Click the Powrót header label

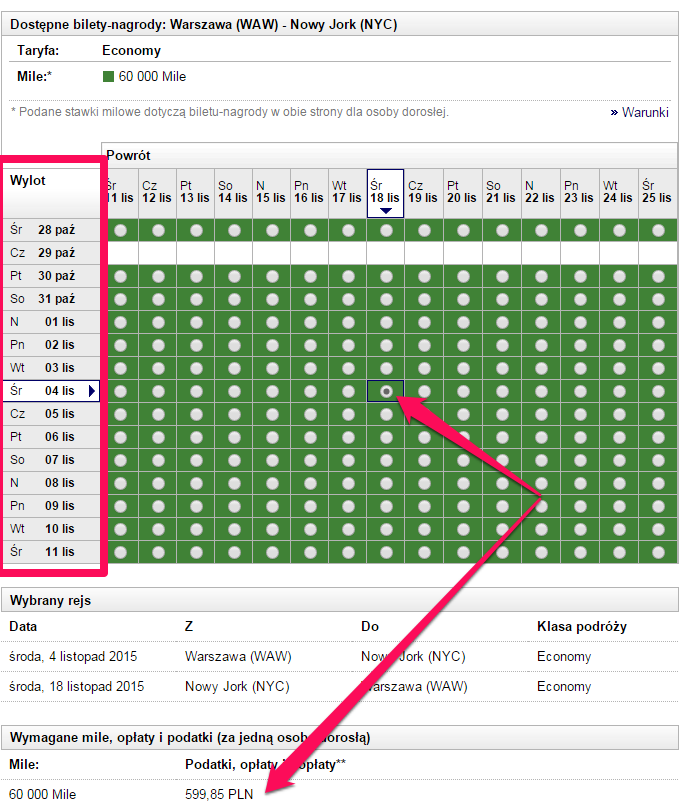129,155
